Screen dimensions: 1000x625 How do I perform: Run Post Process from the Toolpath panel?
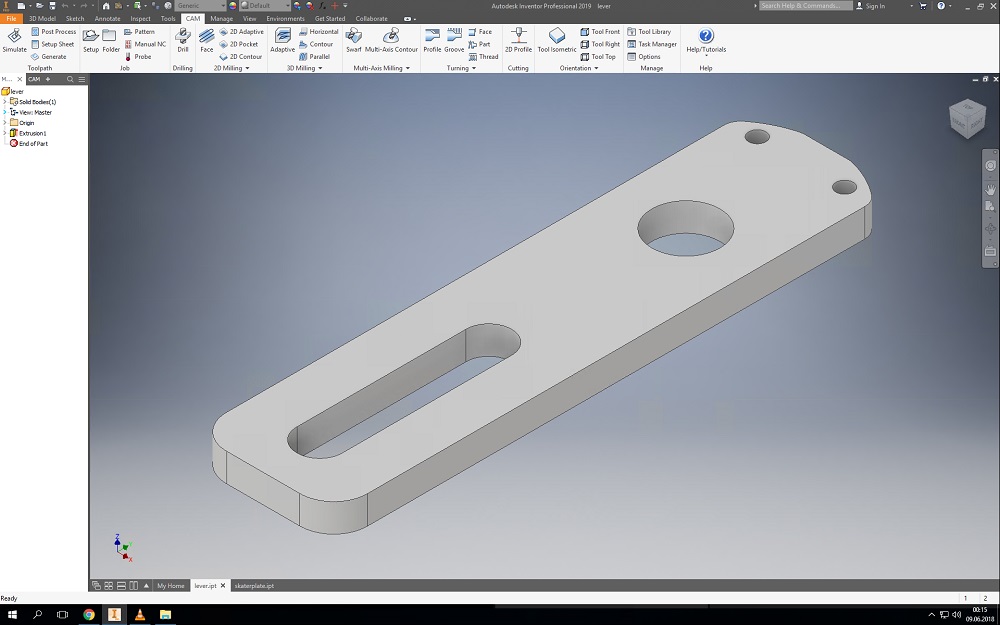coord(54,31)
